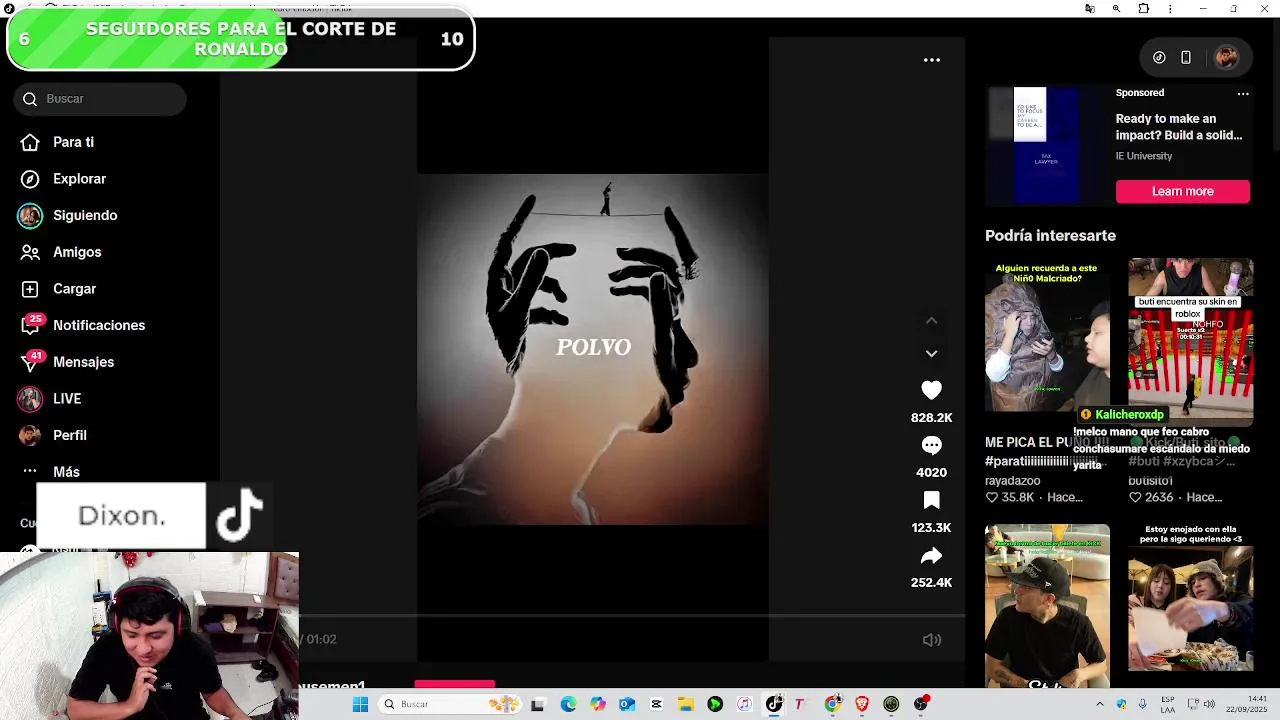
Task: Click the Podría interesarte heading
Action: pos(1050,236)
